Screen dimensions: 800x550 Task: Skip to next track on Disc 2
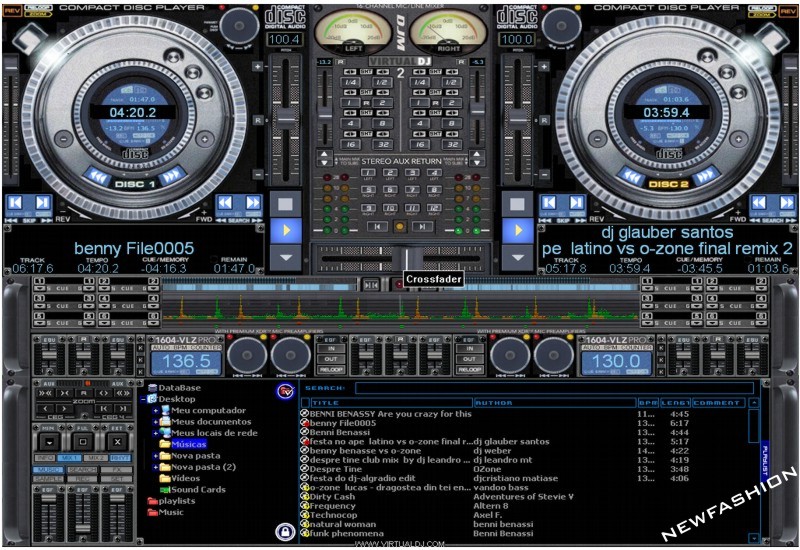tap(576, 203)
